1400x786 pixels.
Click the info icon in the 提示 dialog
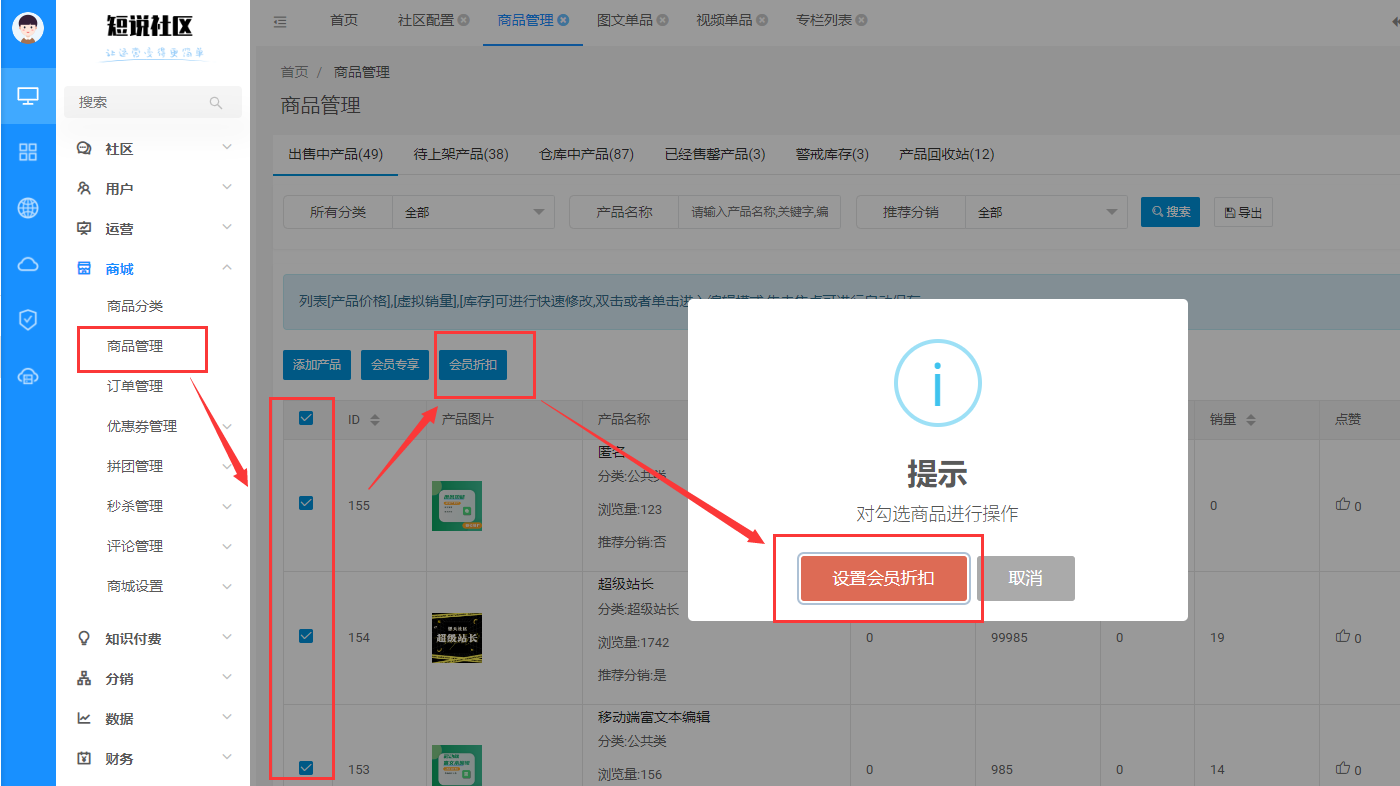(x=937, y=384)
